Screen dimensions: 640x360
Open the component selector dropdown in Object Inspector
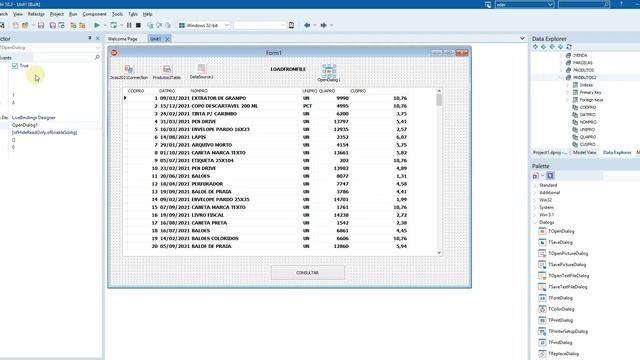pyautogui.click(x=98, y=48)
